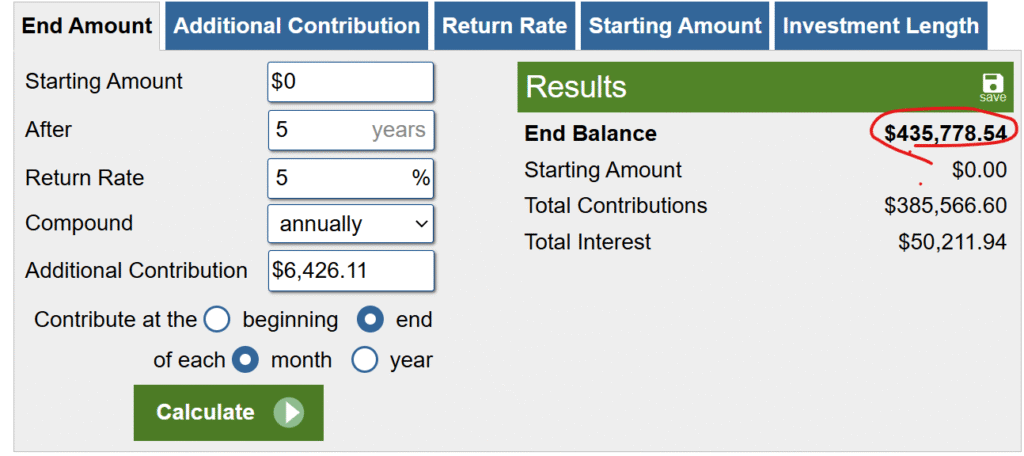The height and width of the screenshot is (456, 1024).
Task: Click the circled End Balance value
Action: pos(944,134)
